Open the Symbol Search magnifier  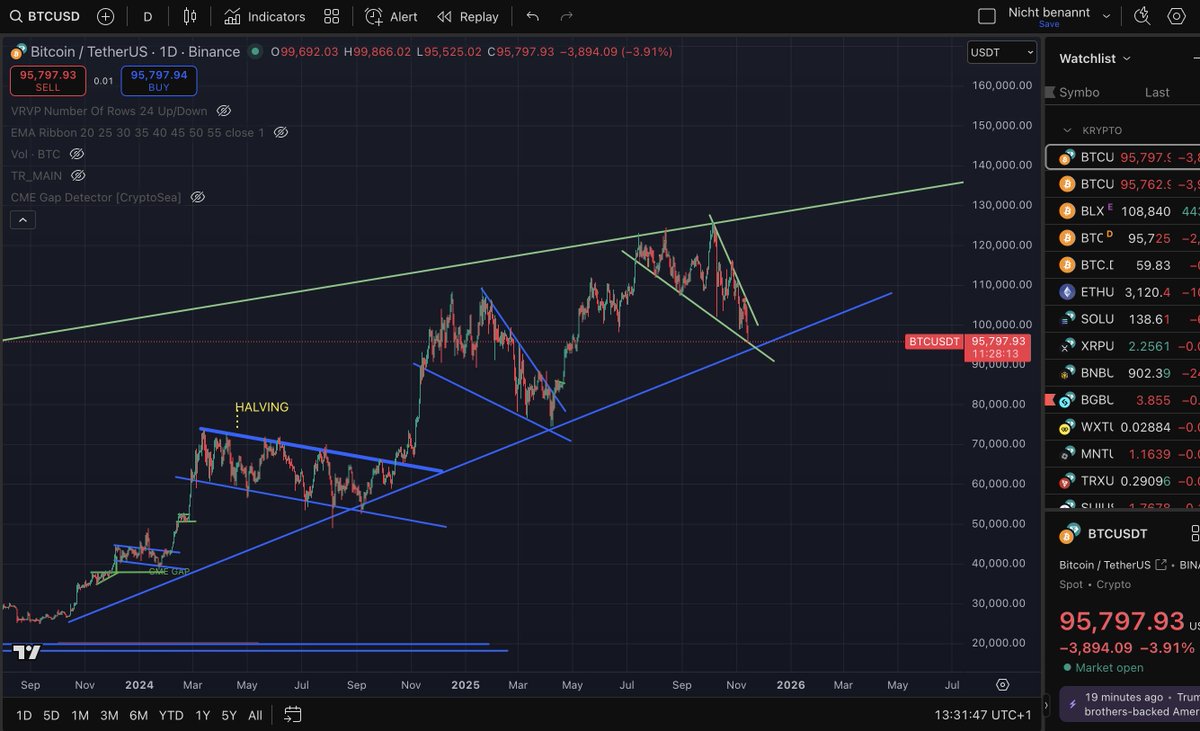(14, 16)
